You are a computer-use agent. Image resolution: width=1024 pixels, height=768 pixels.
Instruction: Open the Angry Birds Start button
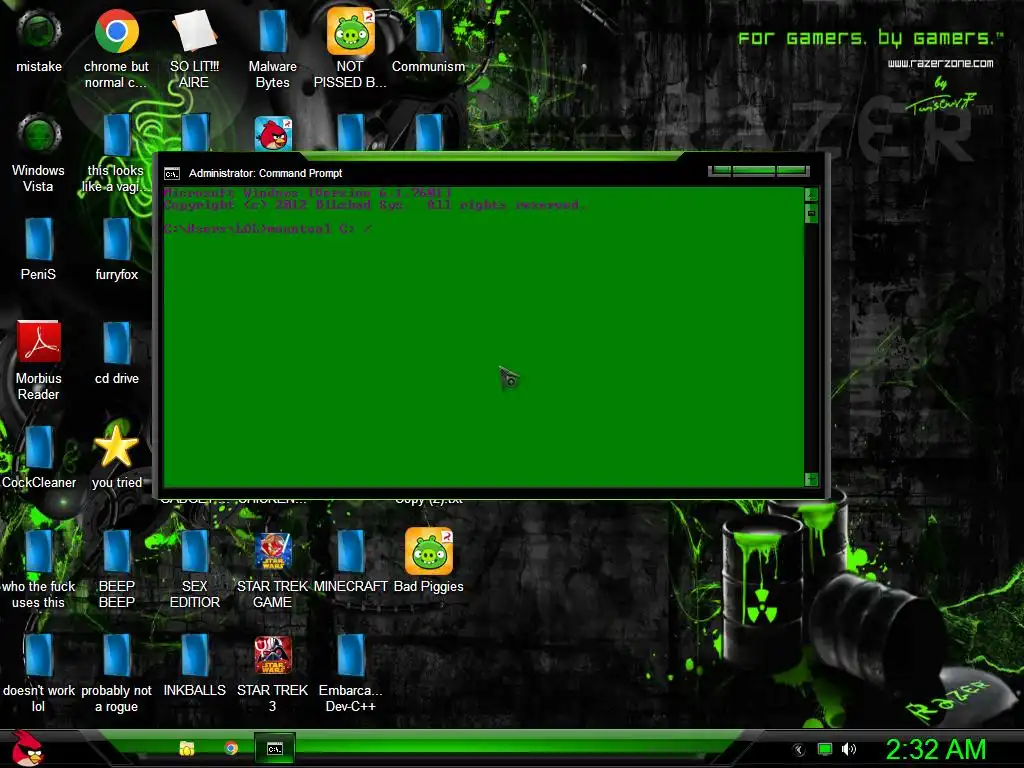(28, 748)
